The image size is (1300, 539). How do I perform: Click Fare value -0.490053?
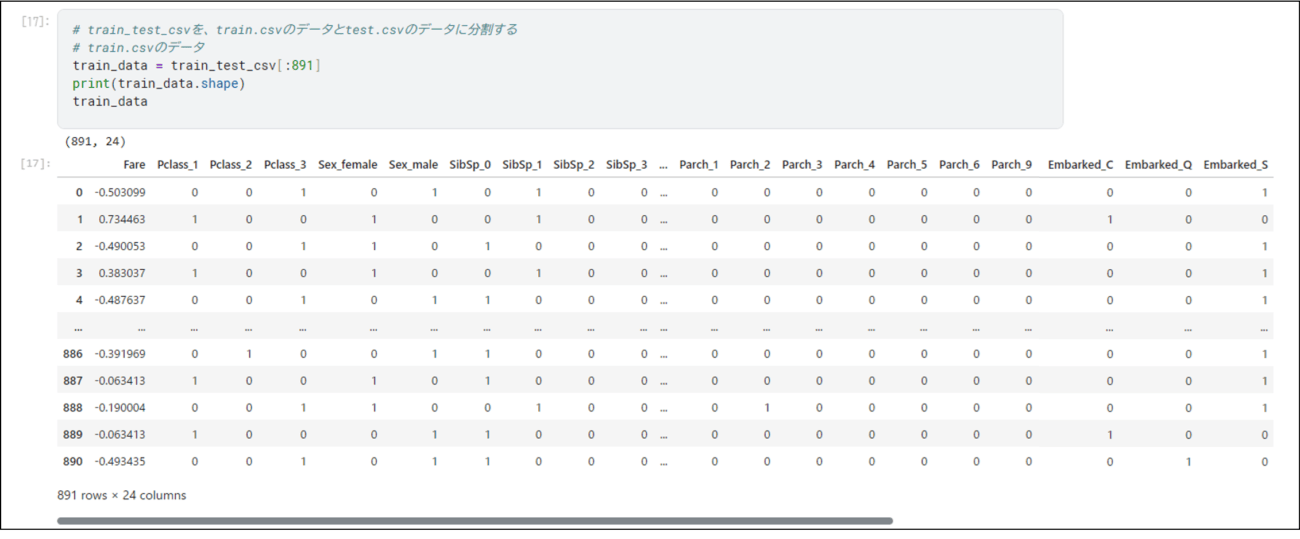(x=120, y=246)
